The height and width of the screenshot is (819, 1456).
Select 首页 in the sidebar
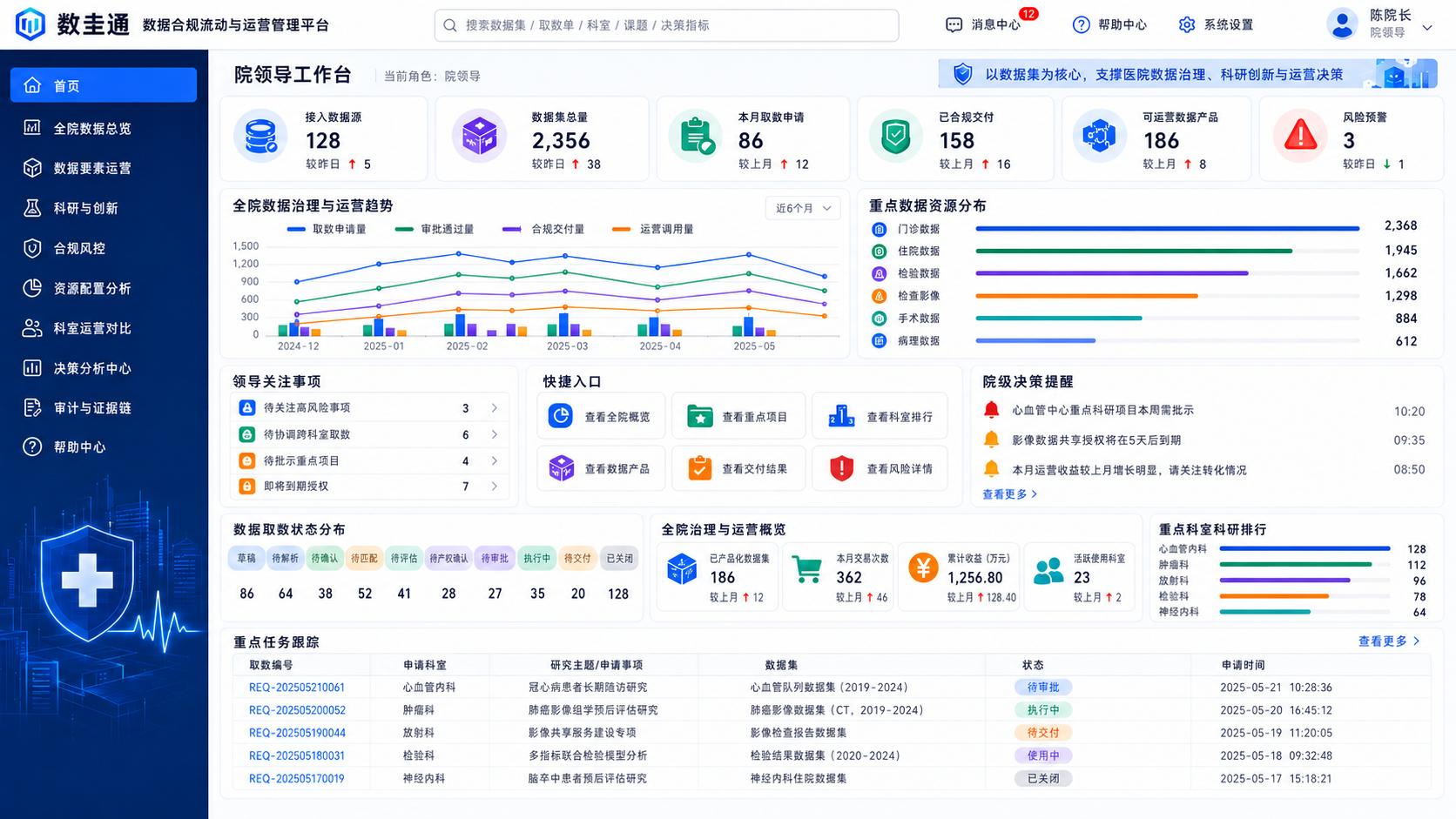[x=104, y=85]
